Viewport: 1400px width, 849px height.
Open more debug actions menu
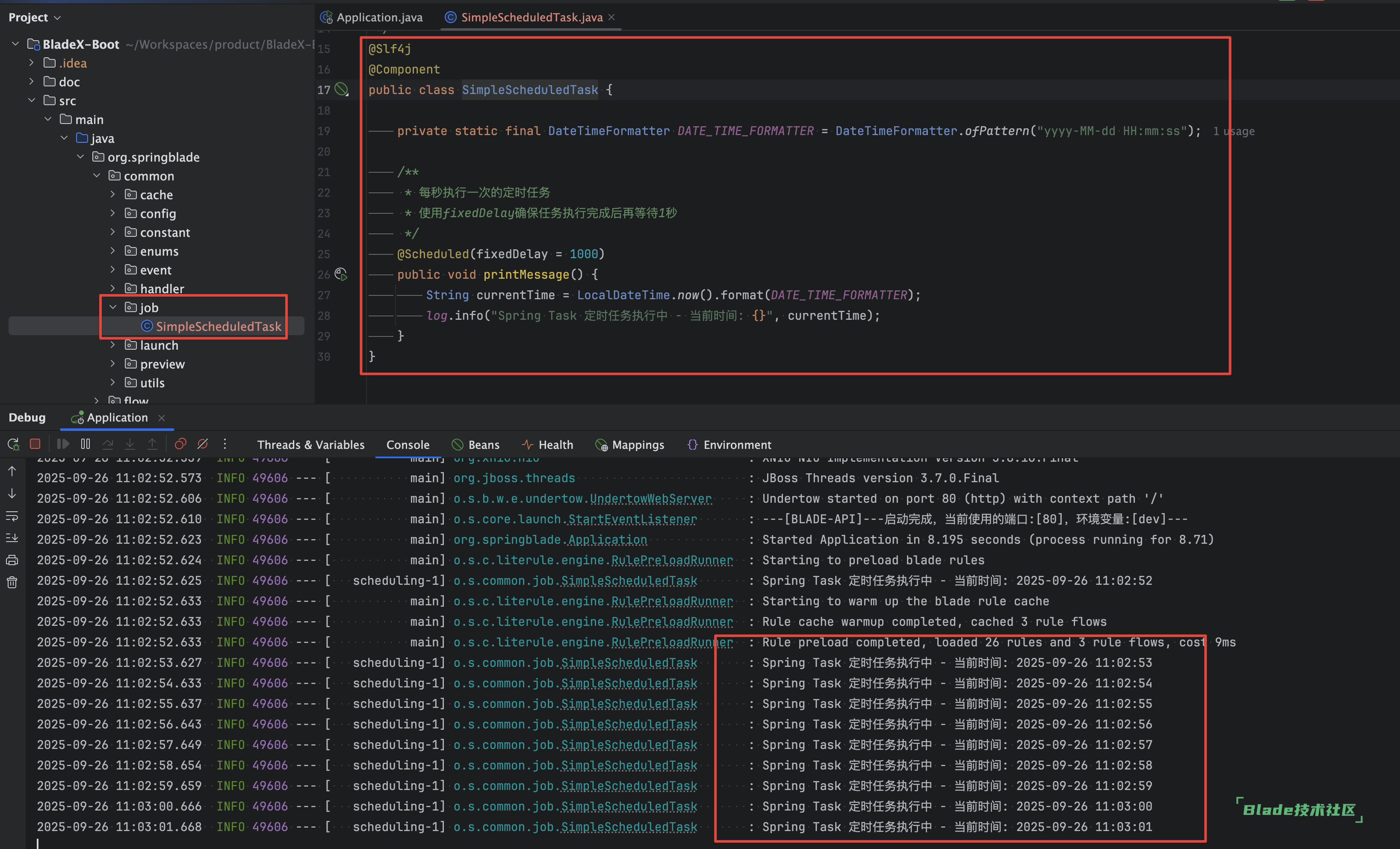pyautogui.click(x=225, y=444)
